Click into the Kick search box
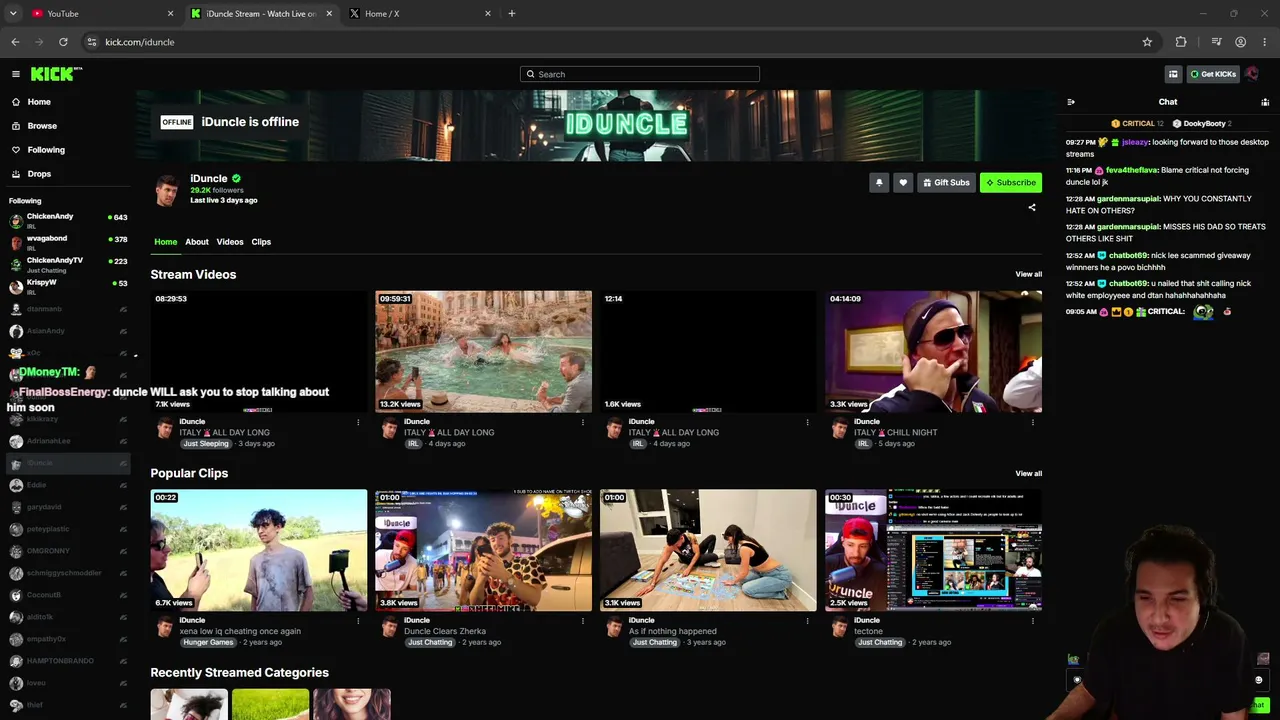 (640, 74)
